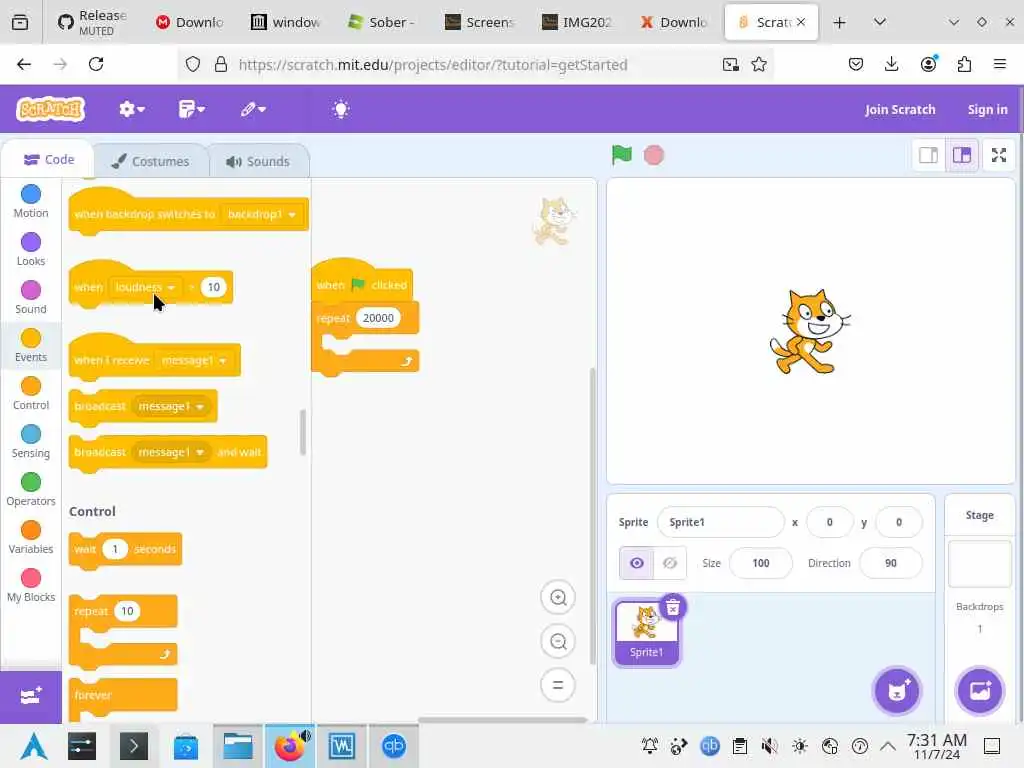The height and width of the screenshot is (768, 1024).
Task: Open message1 dropdown in broadcast and wait block
Action: pyautogui.click(x=171, y=452)
